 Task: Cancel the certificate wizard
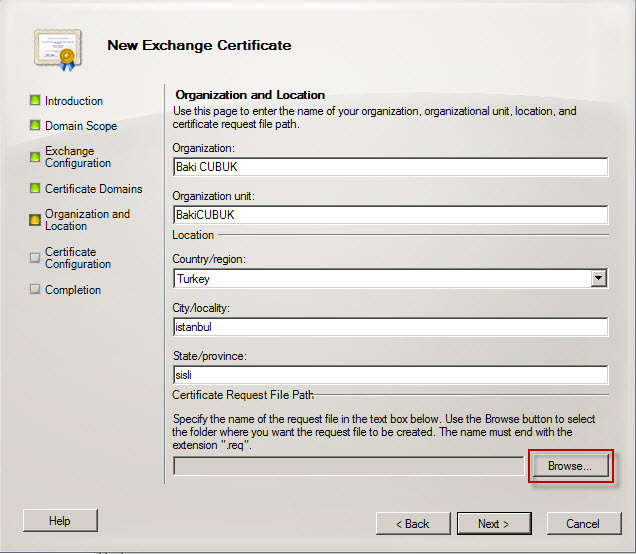pos(584,524)
